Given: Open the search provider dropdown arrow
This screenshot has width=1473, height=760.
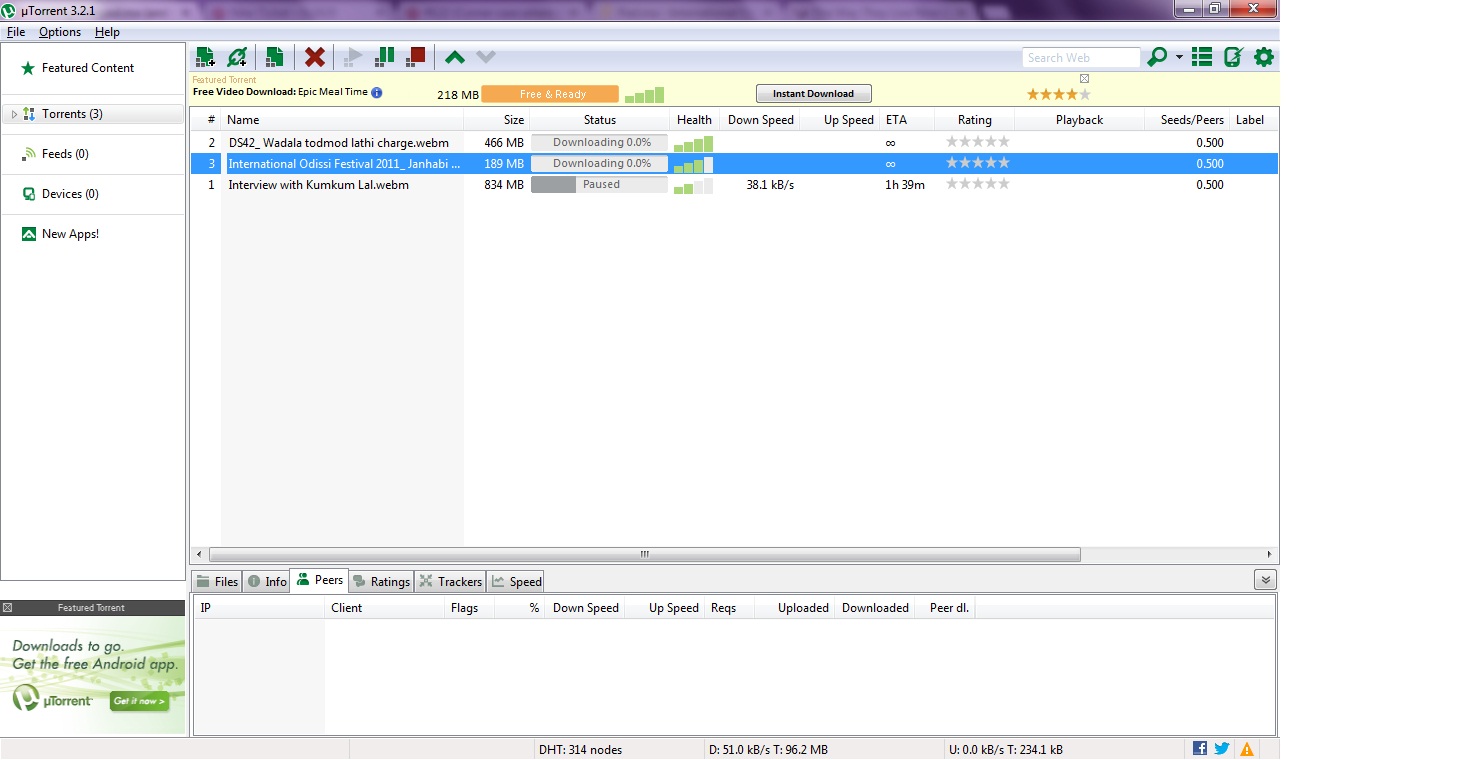Looking at the screenshot, I should pyautogui.click(x=1179, y=57).
